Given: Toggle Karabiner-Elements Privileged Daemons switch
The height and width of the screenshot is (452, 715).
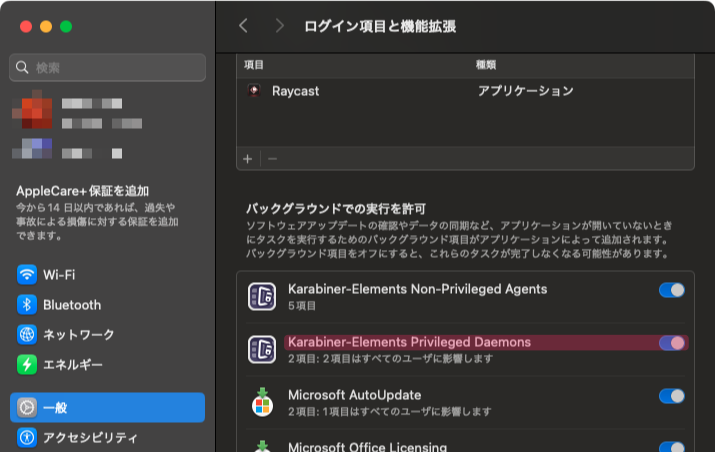Looking at the screenshot, I should coord(672,343).
